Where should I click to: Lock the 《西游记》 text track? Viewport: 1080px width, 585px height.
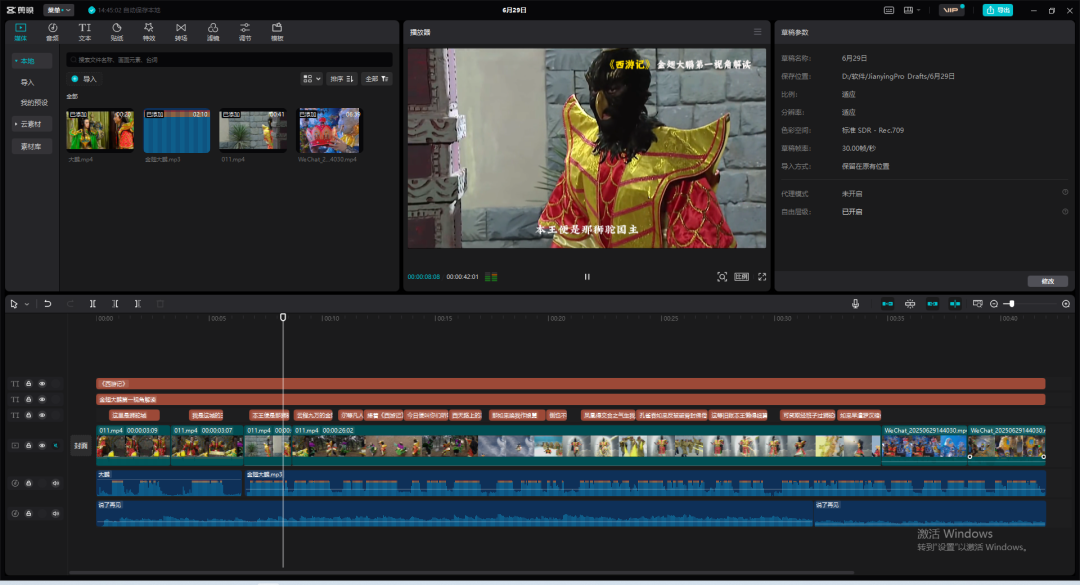28,384
